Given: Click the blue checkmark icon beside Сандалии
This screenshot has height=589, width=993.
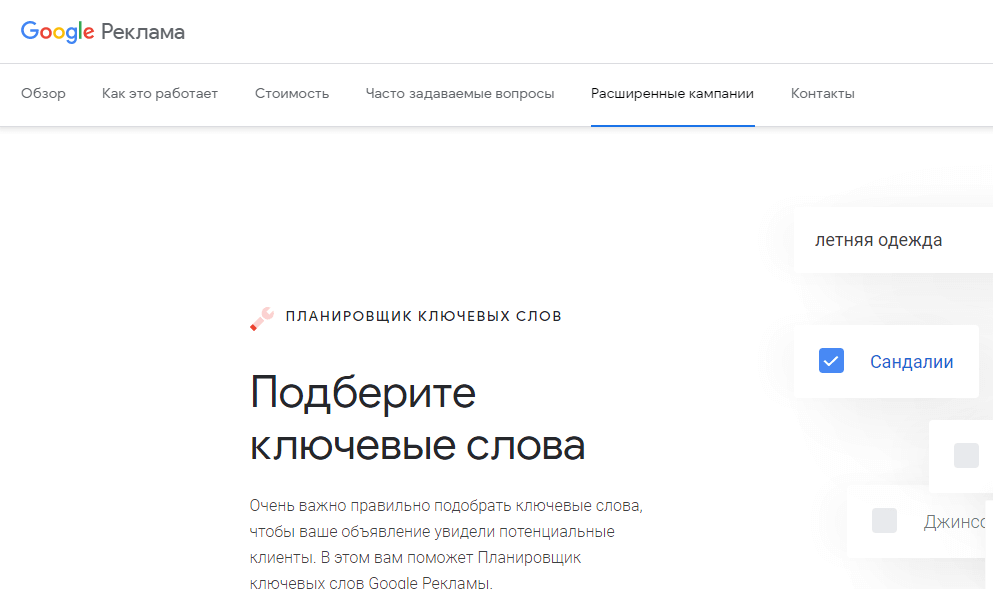Looking at the screenshot, I should pyautogui.click(x=831, y=360).
